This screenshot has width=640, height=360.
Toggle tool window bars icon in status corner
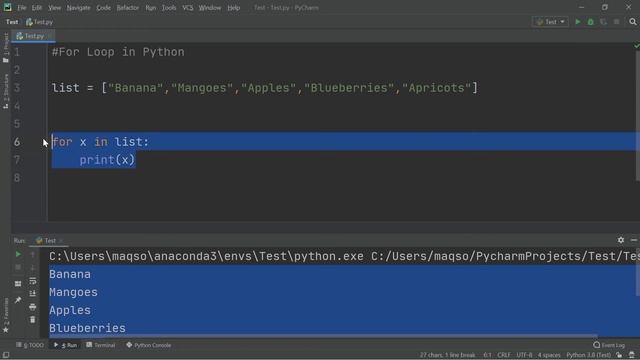[6, 355]
